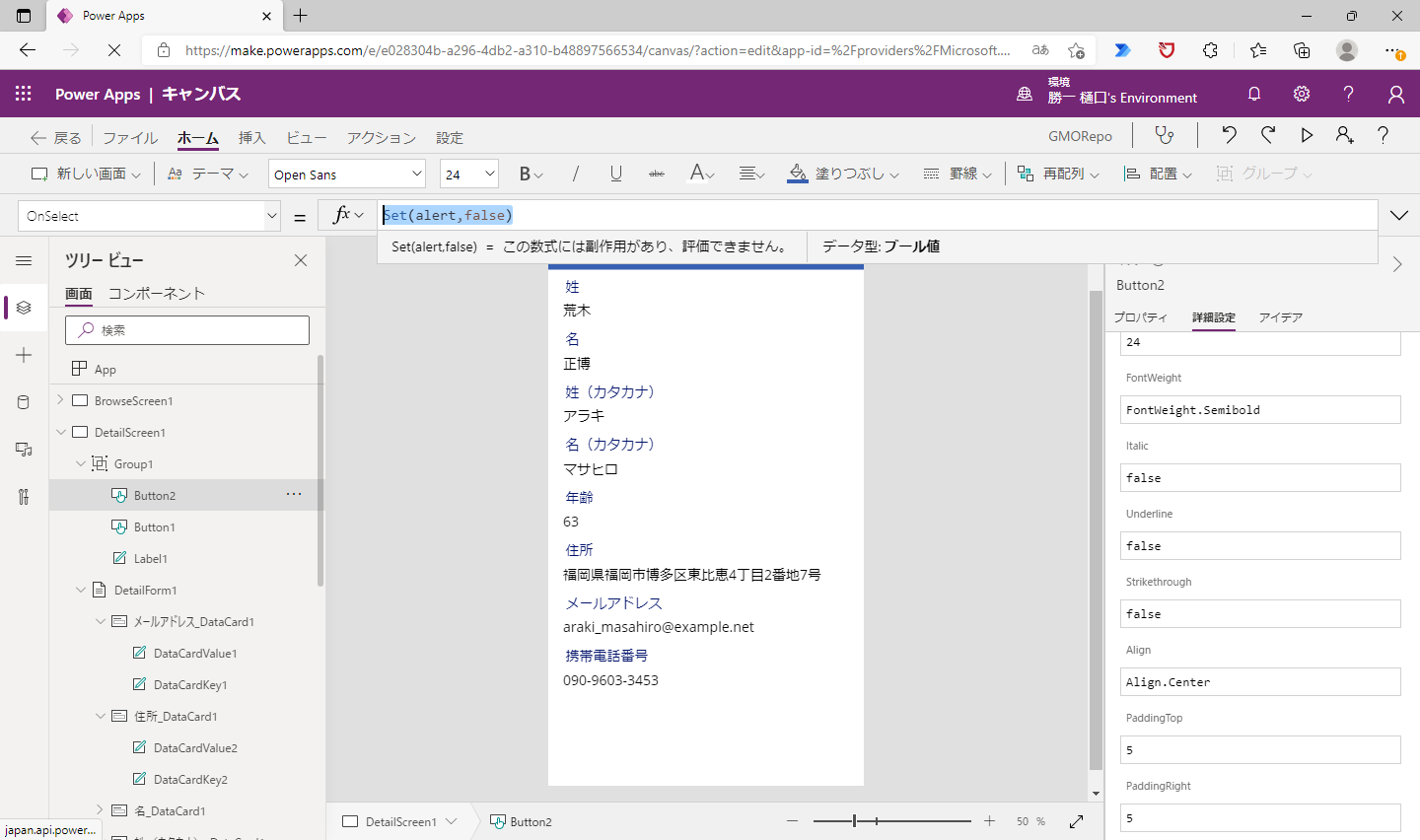Open the Data cylinder icon in sidebar

[24, 402]
